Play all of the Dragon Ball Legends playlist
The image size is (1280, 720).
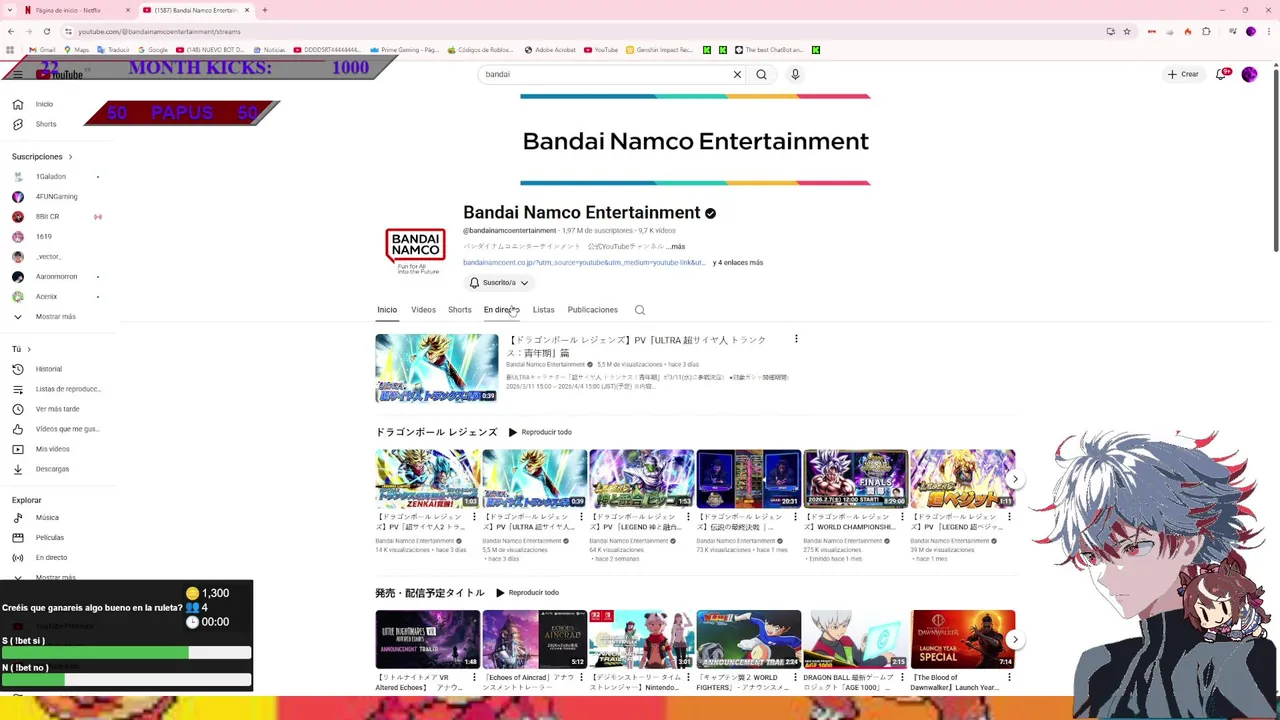click(540, 432)
